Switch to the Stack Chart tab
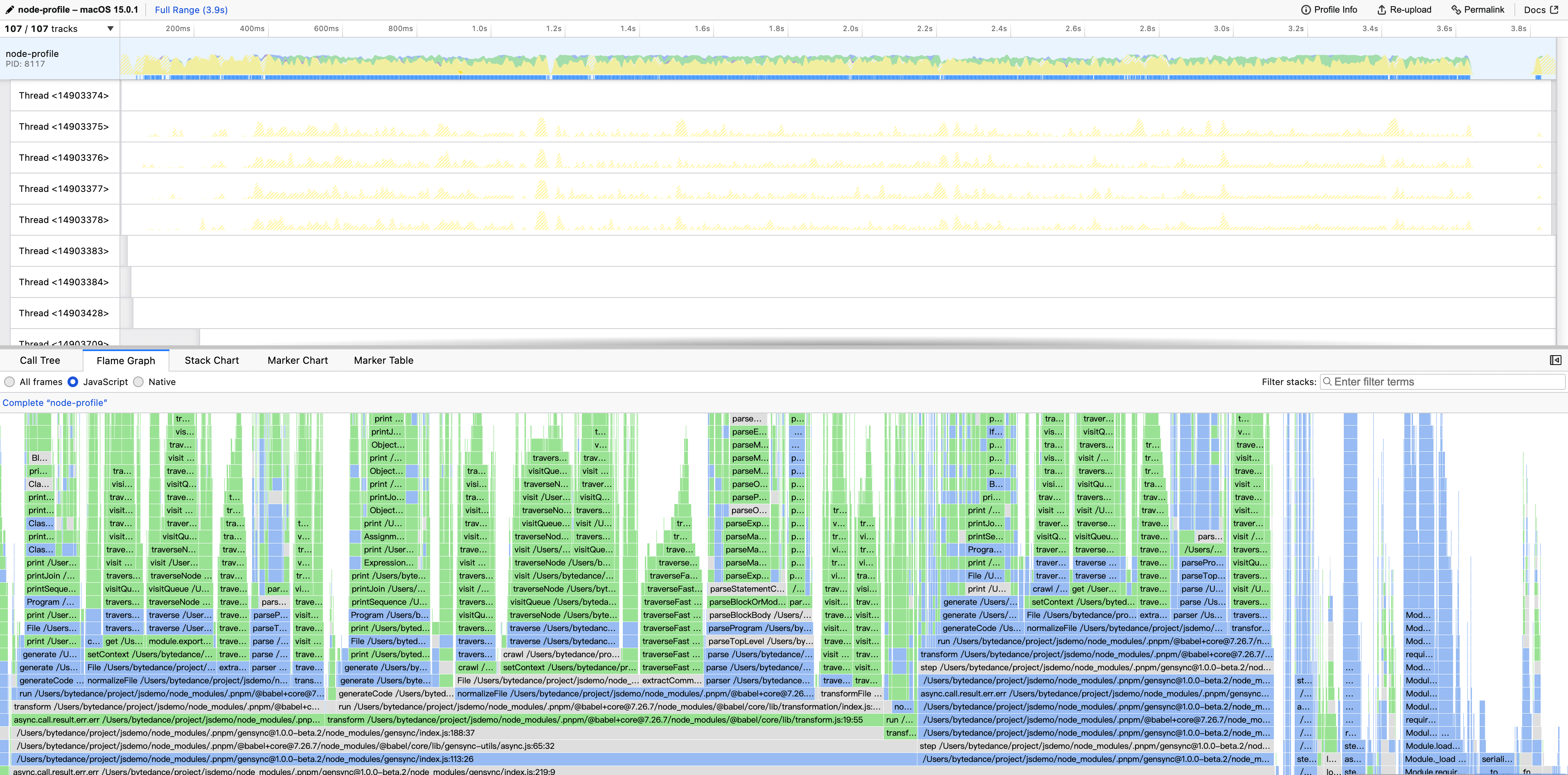The height and width of the screenshot is (775, 1568). [212, 360]
